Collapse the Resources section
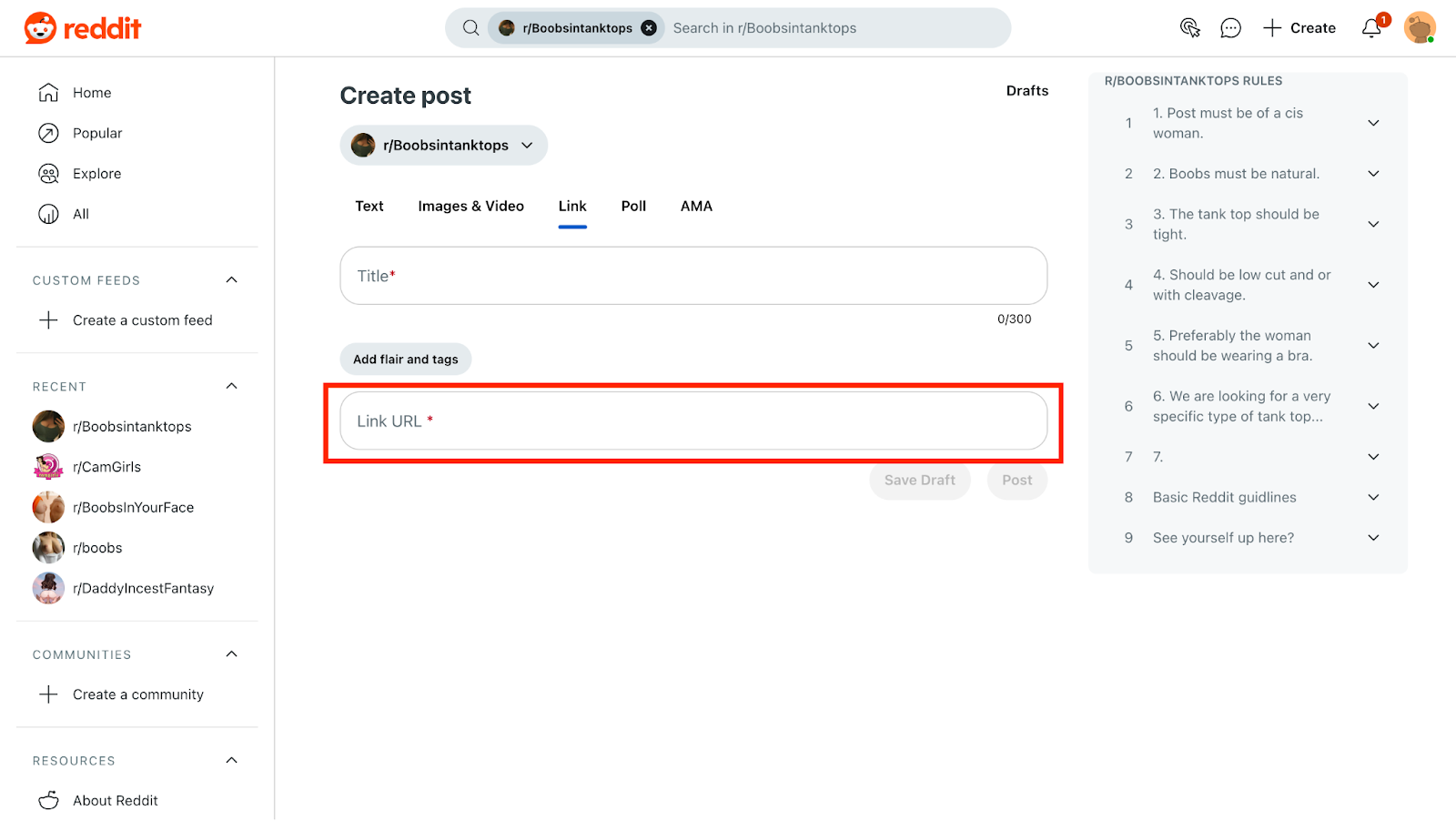1456x821 pixels. 231,761
